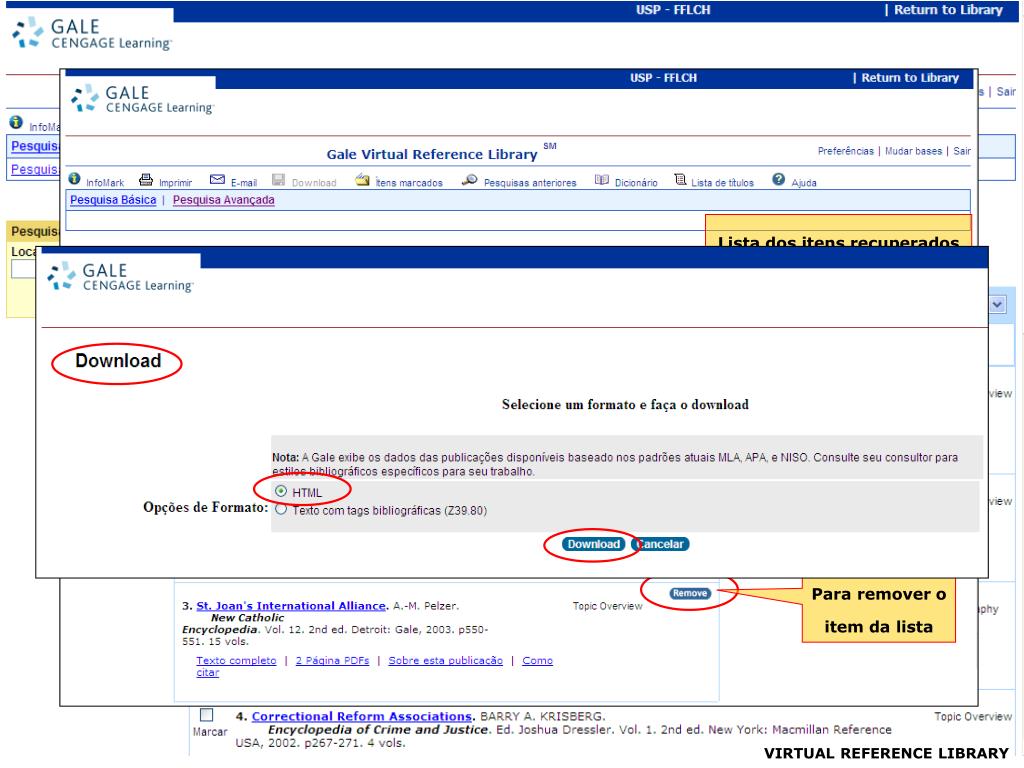
Task: Click the E-mail envelope icon
Action: [217, 180]
